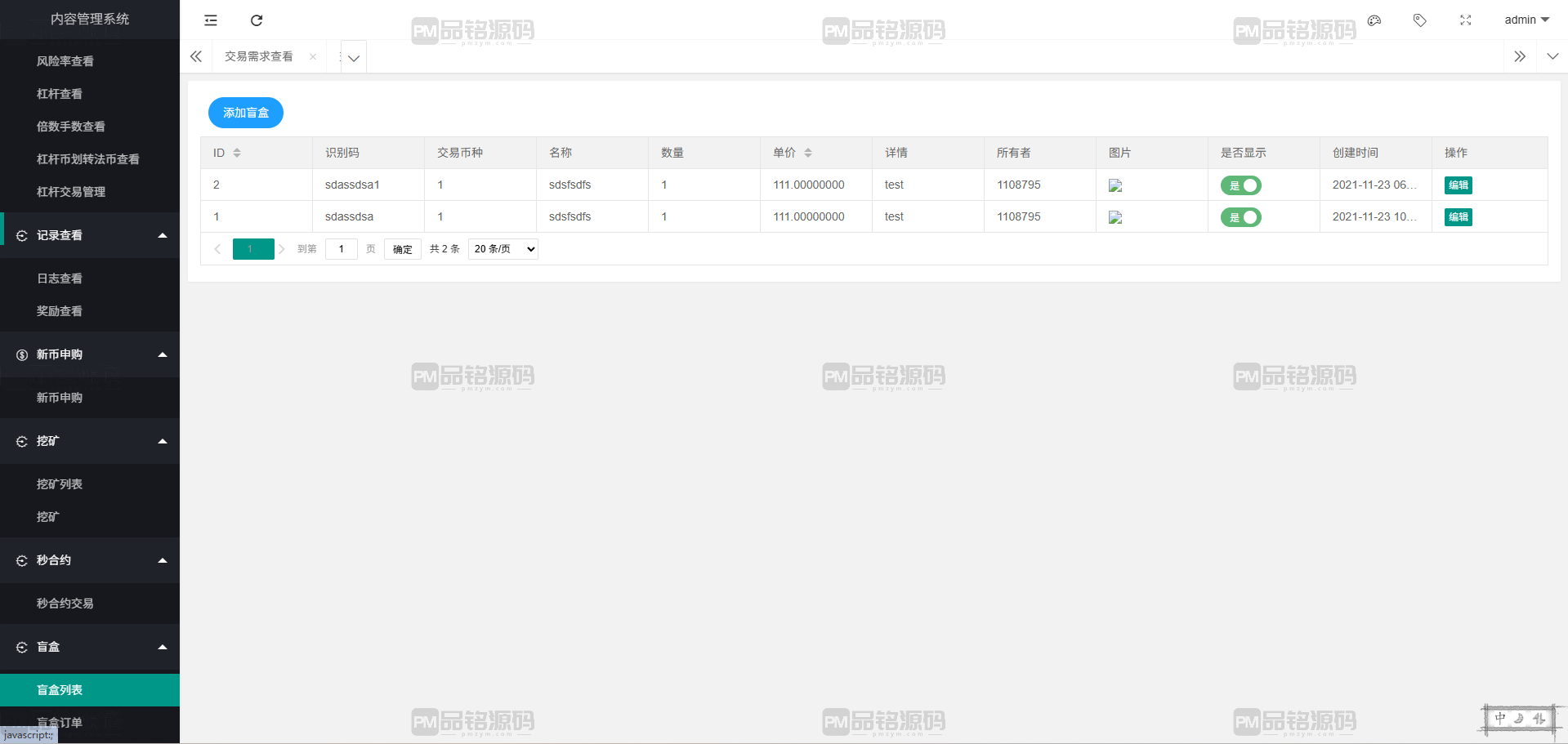The image size is (1568, 744).
Task: Toggle 是否显示 switch for row sdassdsa
Action: point(1241,217)
